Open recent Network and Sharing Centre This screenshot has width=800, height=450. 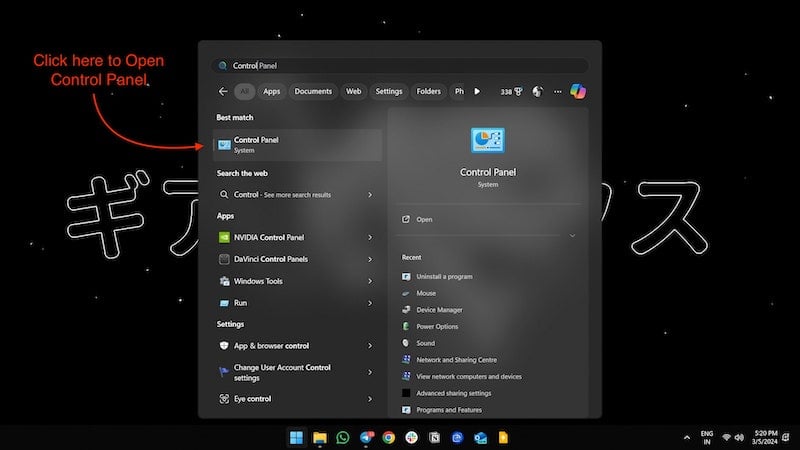[x=456, y=360]
